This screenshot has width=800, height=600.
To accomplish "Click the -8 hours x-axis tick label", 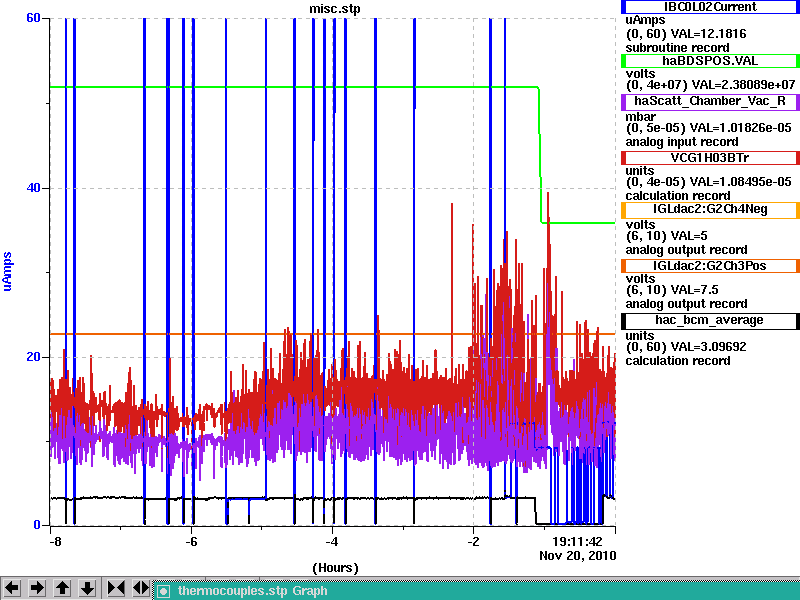I will [55, 541].
